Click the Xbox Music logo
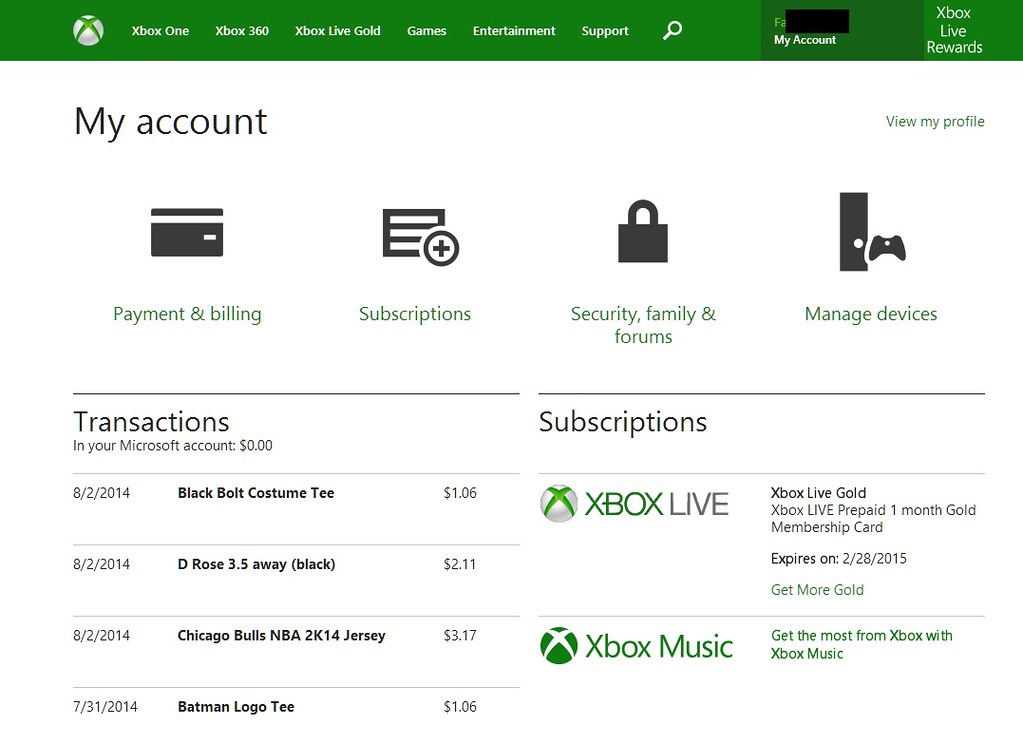Image resolution: width=1023 pixels, height=744 pixels. tap(636, 645)
